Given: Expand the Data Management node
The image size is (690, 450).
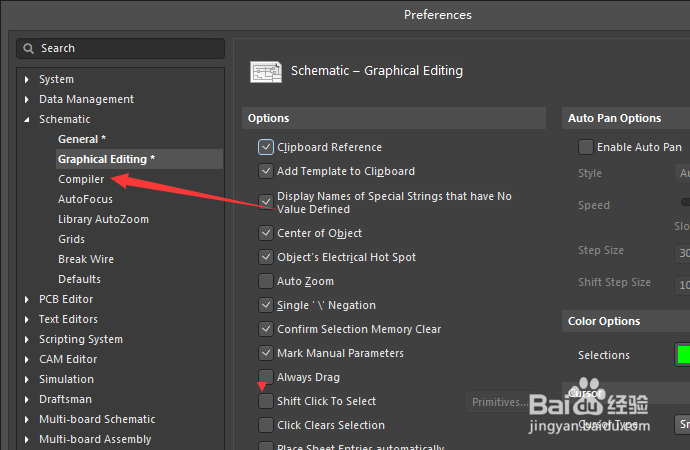Looking at the screenshot, I should click(28, 99).
